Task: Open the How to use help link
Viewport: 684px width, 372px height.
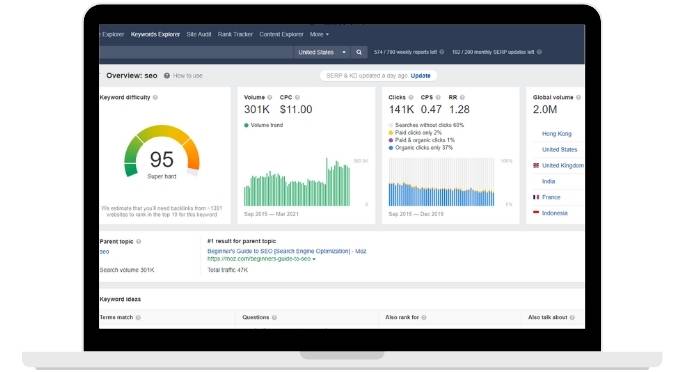Action: pos(188,76)
